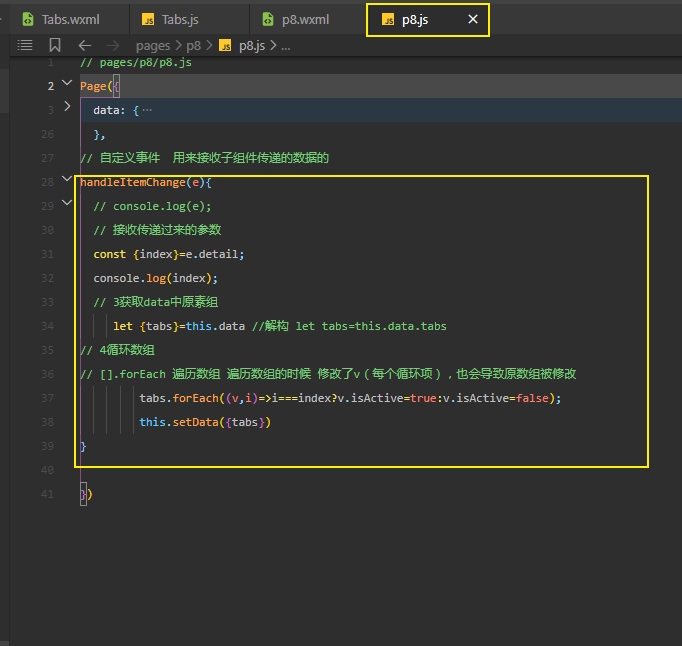Click the '// console.log(e);' comment
682x646 pixels.
click(x=152, y=206)
